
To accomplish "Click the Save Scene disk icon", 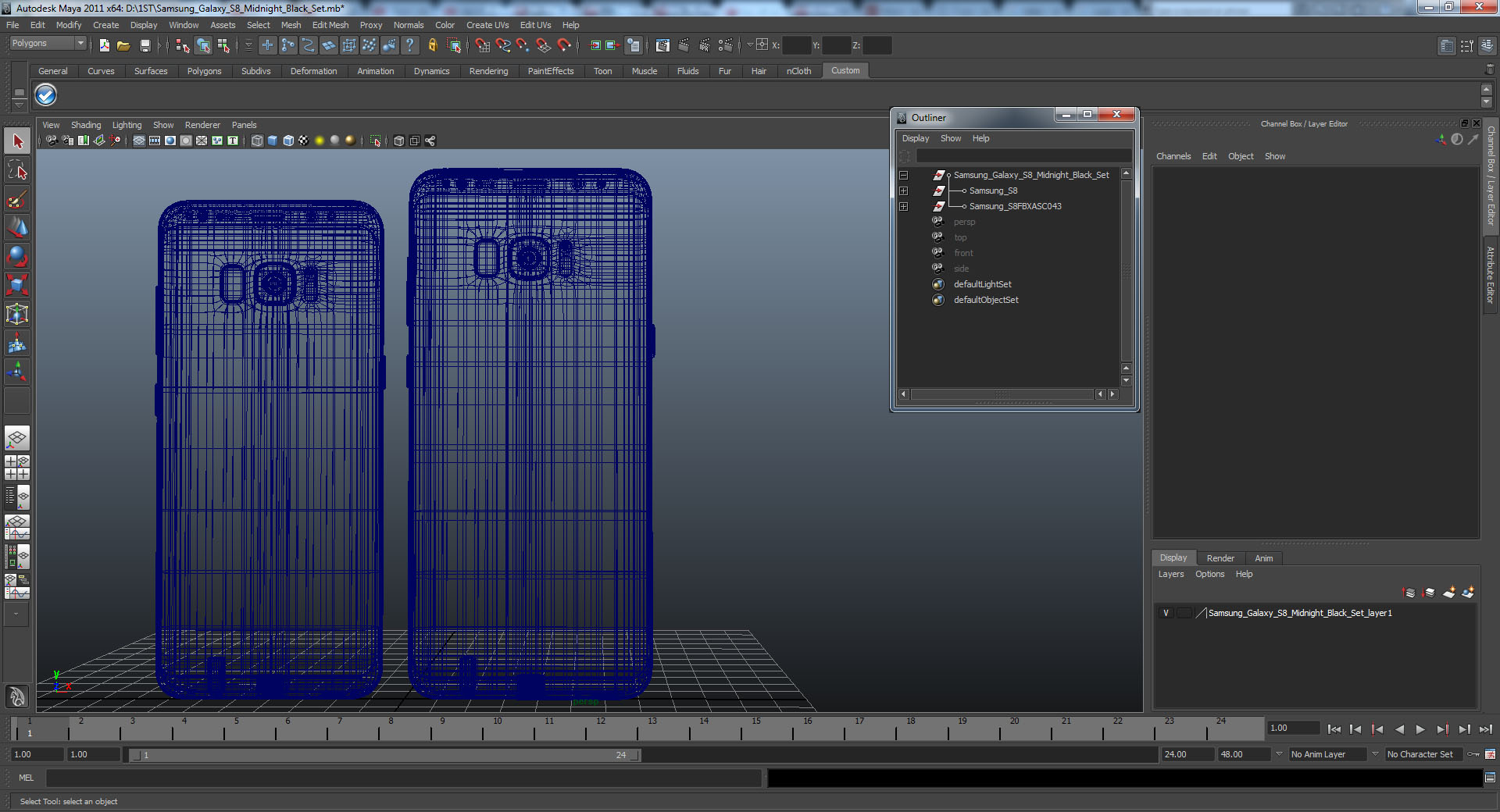I will [145, 45].
